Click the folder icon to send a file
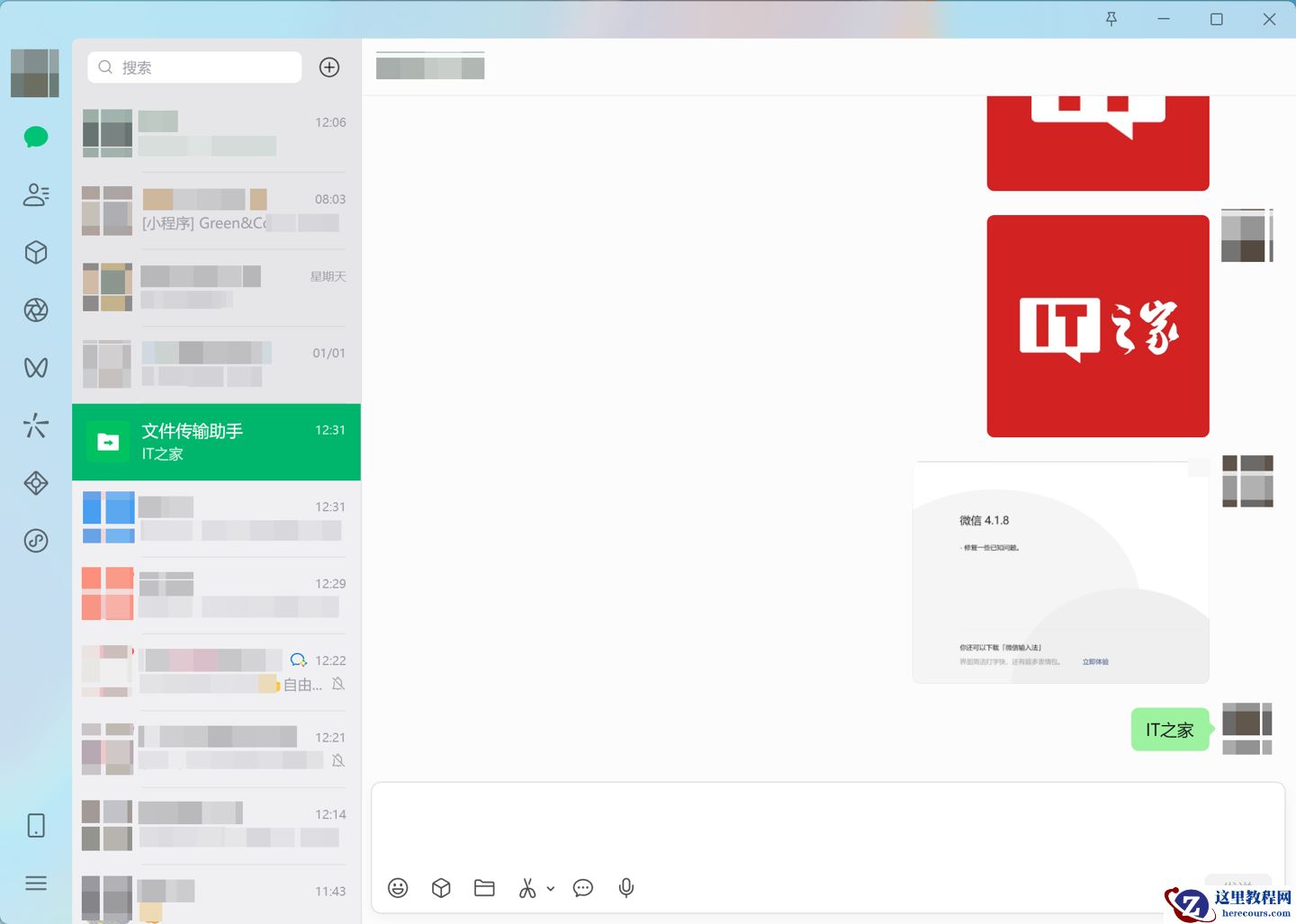Viewport: 1296px width, 924px height. pyautogui.click(x=484, y=888)
